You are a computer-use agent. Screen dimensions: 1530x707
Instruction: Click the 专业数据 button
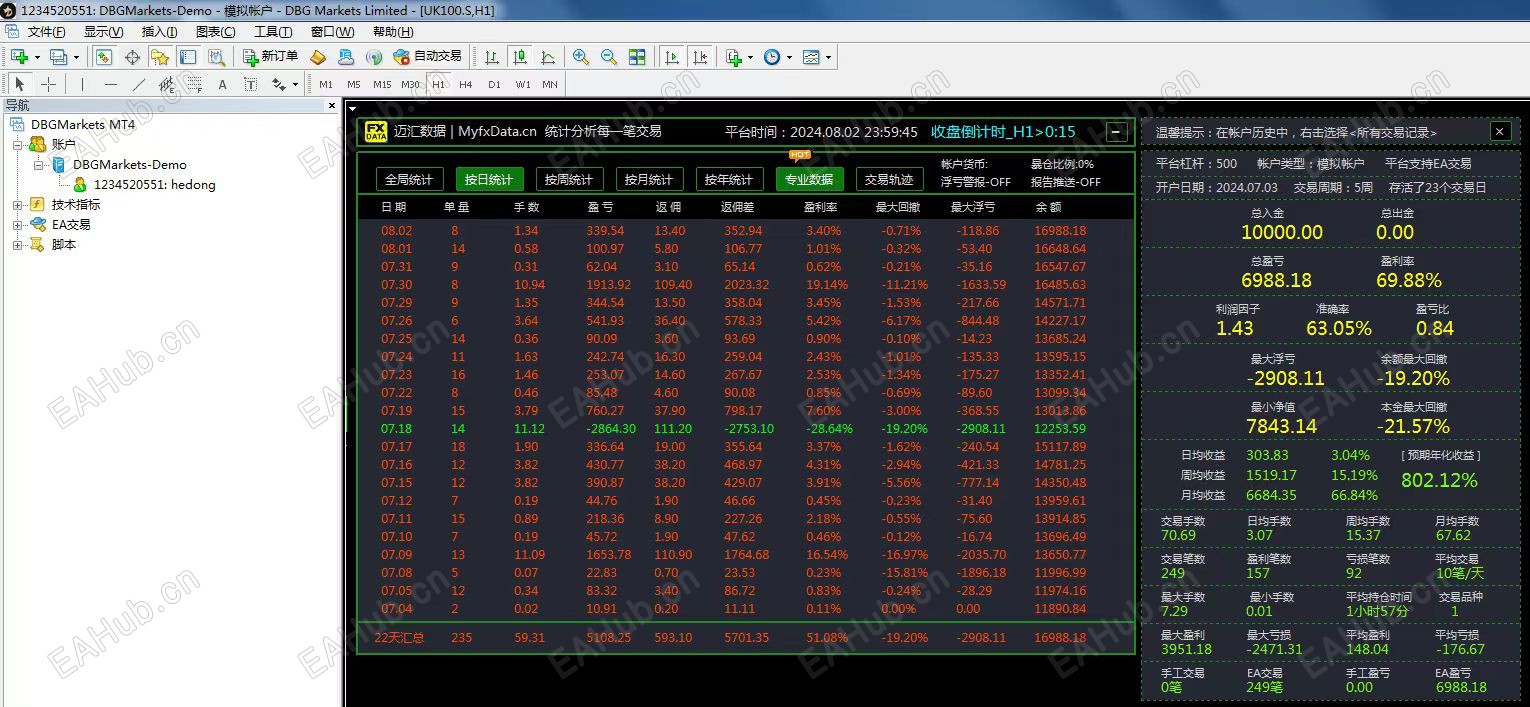(809, 179)
